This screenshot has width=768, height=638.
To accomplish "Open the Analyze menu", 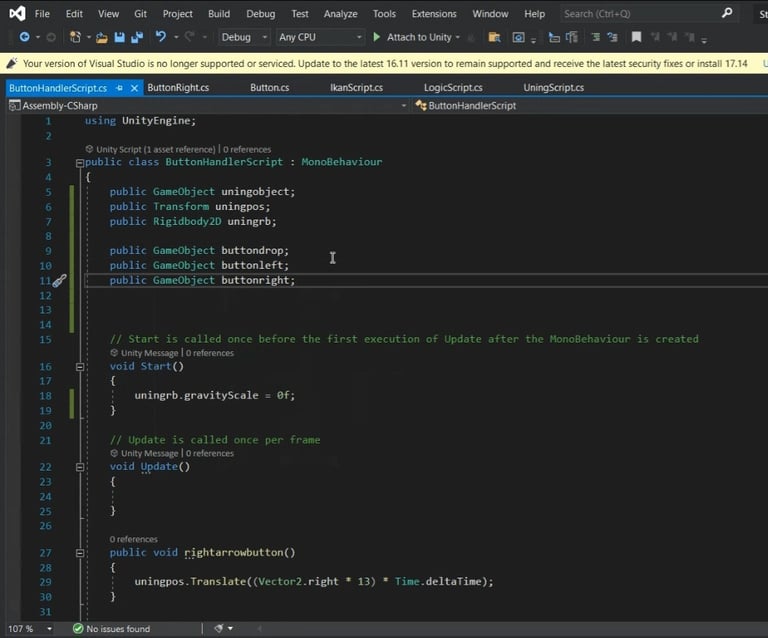I will (340, 14).
